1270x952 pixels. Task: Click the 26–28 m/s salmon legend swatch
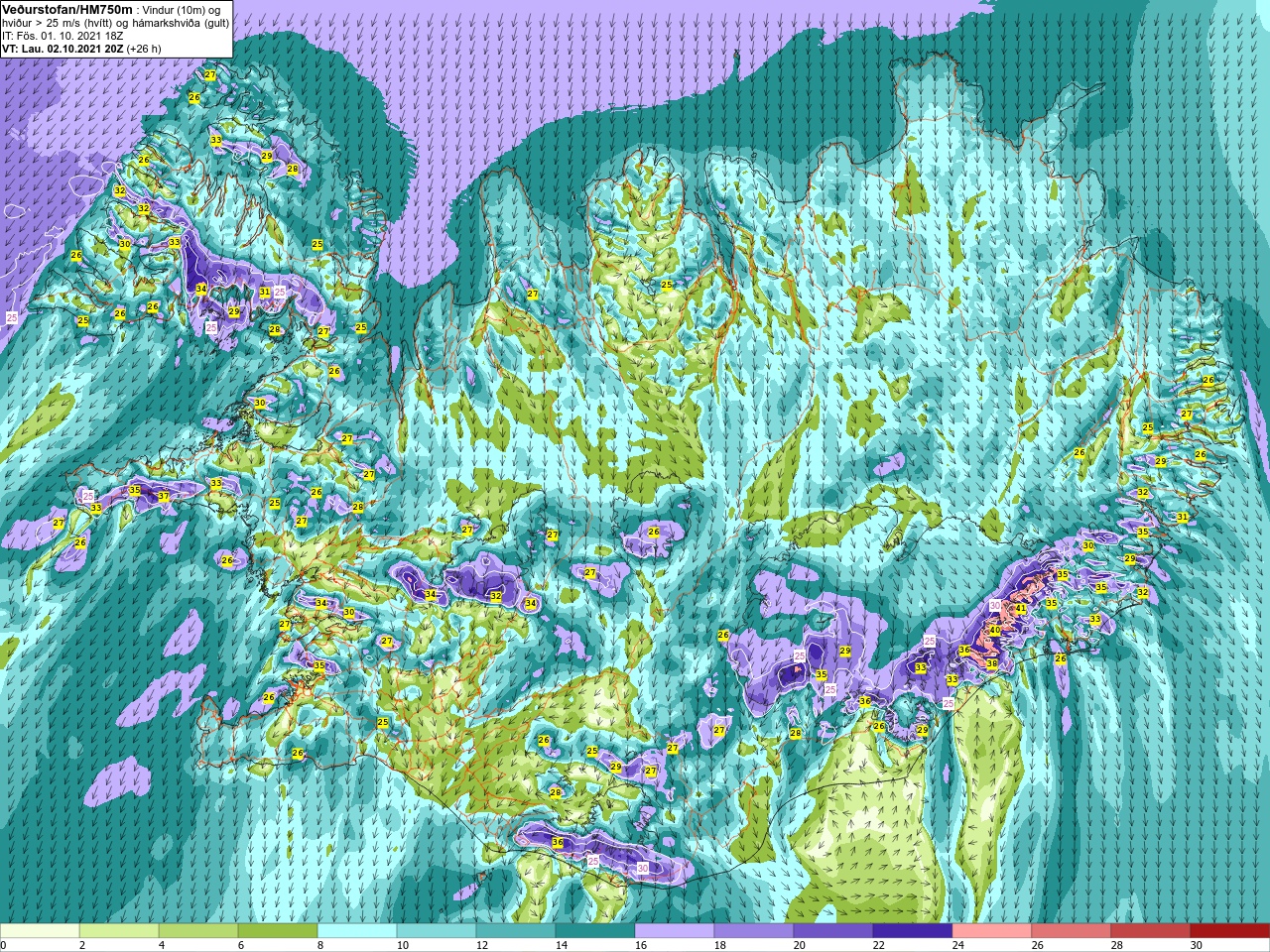[x=1072, y=931]
